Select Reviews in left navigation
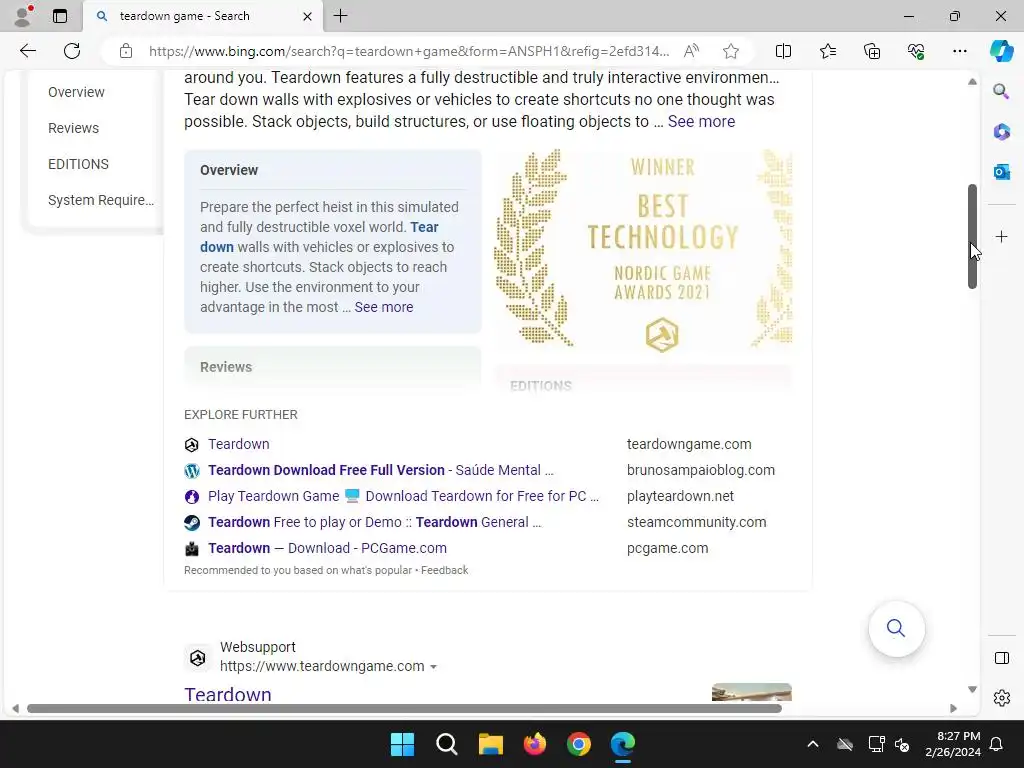 point(73,128)
